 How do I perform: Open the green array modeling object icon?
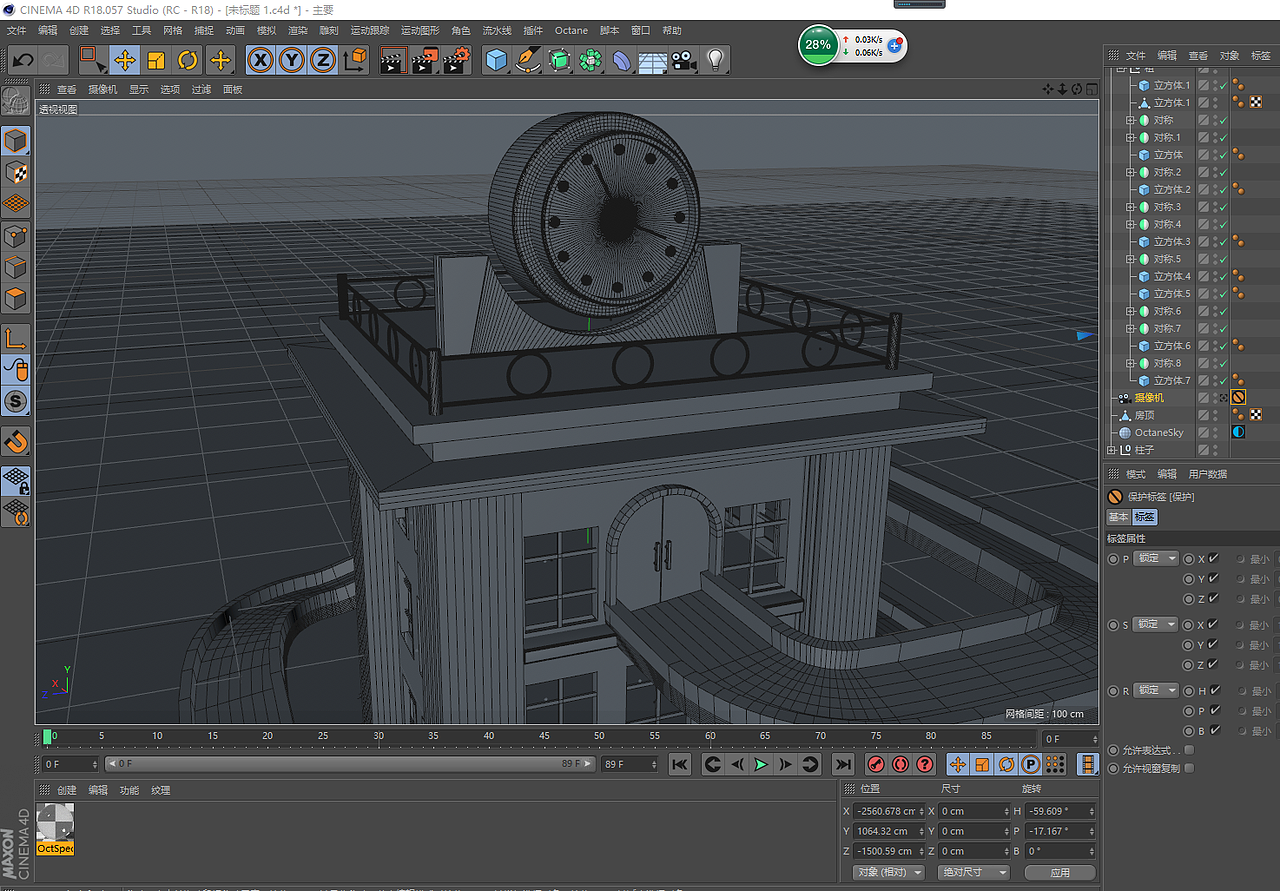coord(590,60)
